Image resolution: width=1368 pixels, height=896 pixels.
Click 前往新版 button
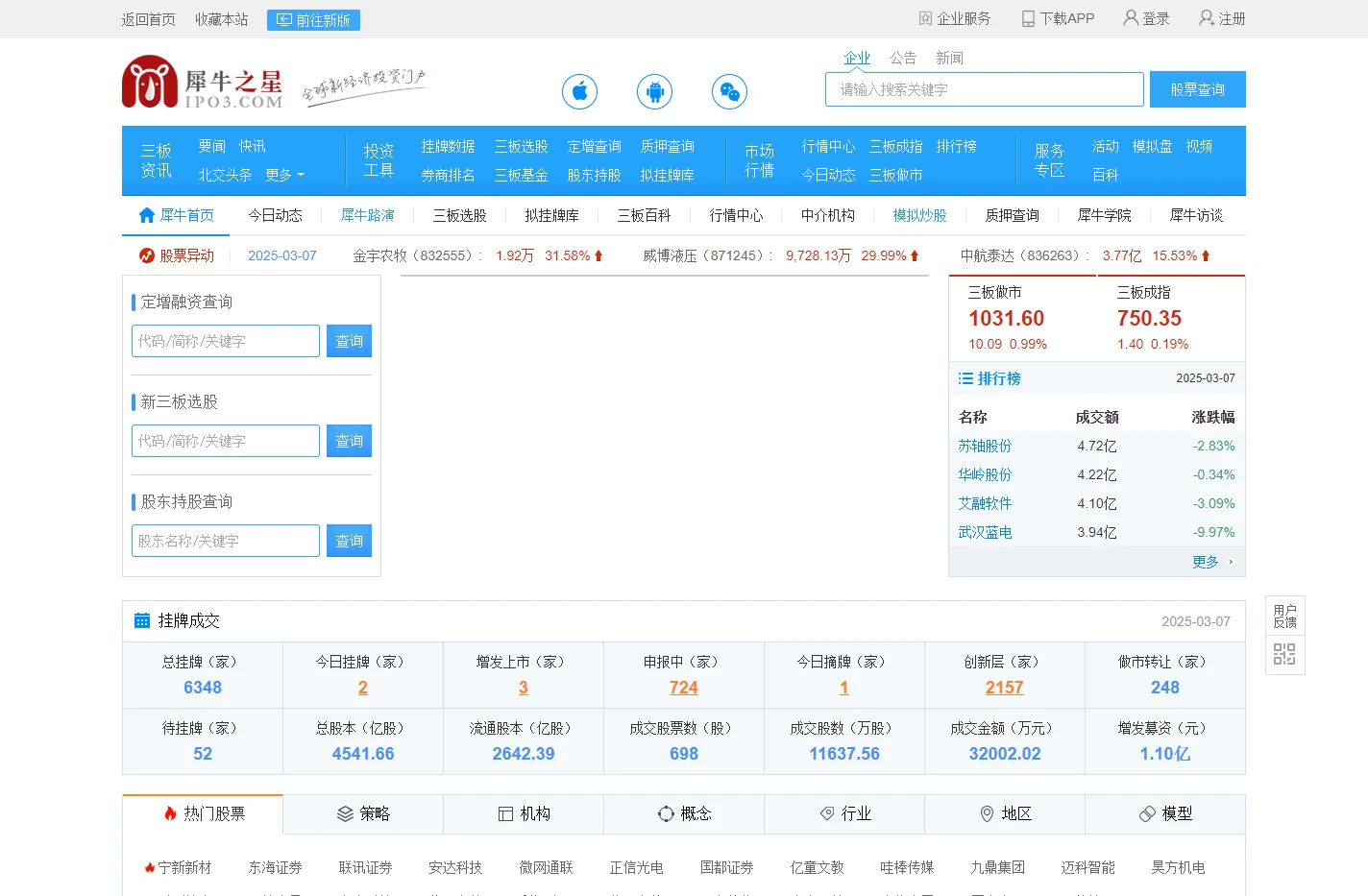313,20
